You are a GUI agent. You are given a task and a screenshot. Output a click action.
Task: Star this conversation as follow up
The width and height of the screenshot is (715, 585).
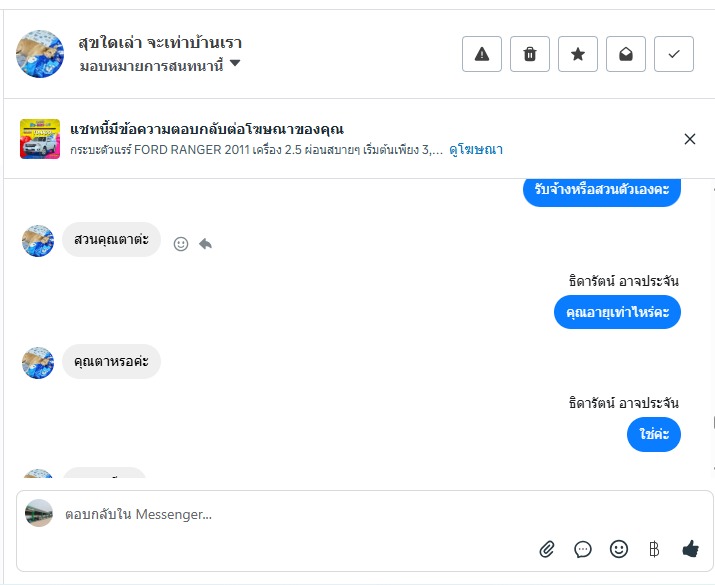pos(578,54)
